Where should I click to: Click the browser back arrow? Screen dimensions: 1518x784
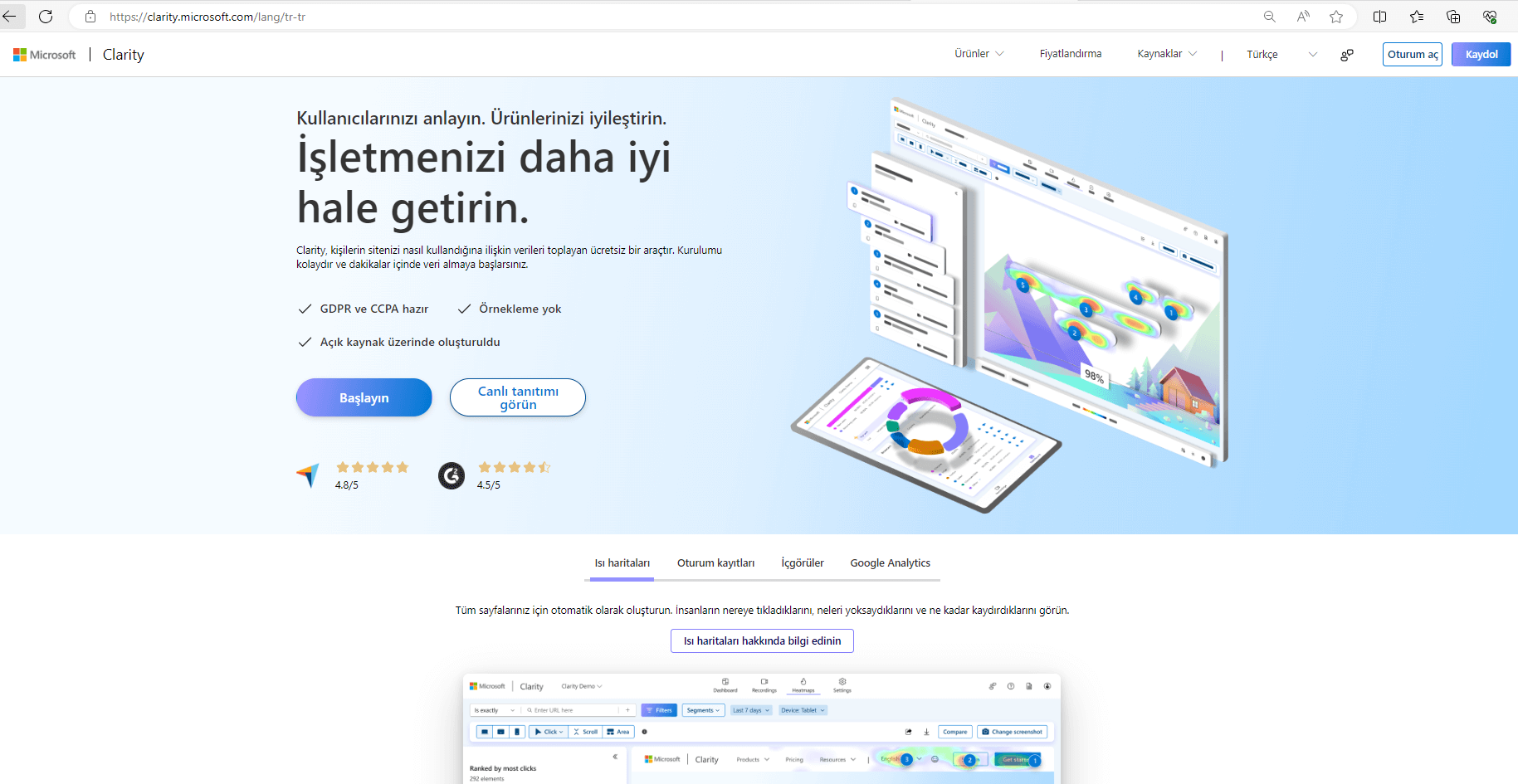click(10, 17)
